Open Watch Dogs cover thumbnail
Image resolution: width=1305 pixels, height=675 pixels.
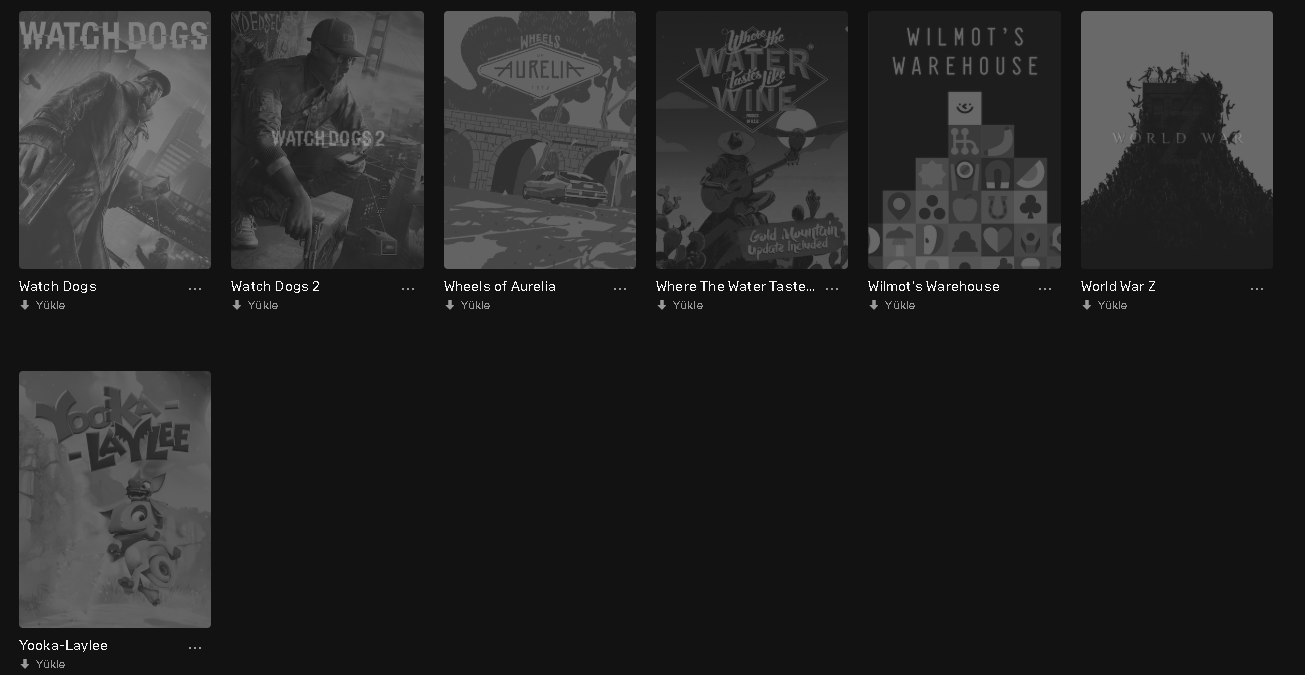tap(115, 140)
